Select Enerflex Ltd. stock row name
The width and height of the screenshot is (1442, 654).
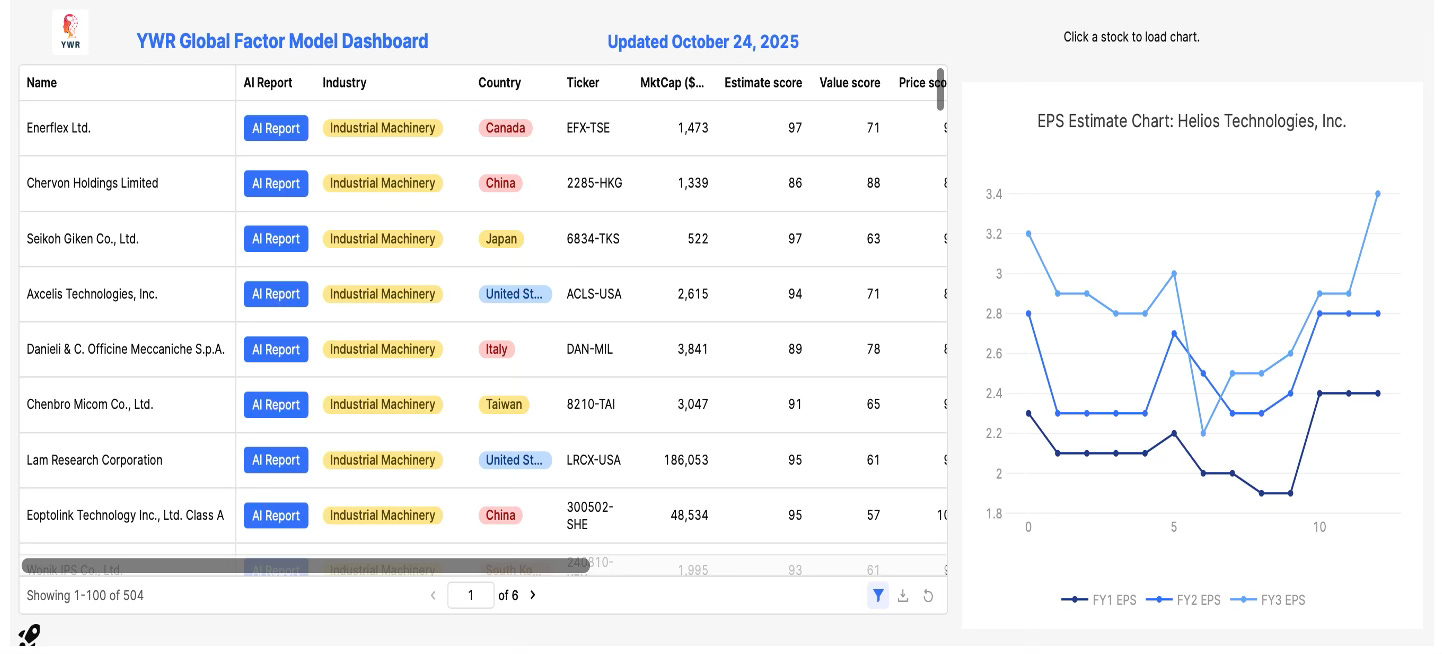click(x=59, y=128)
